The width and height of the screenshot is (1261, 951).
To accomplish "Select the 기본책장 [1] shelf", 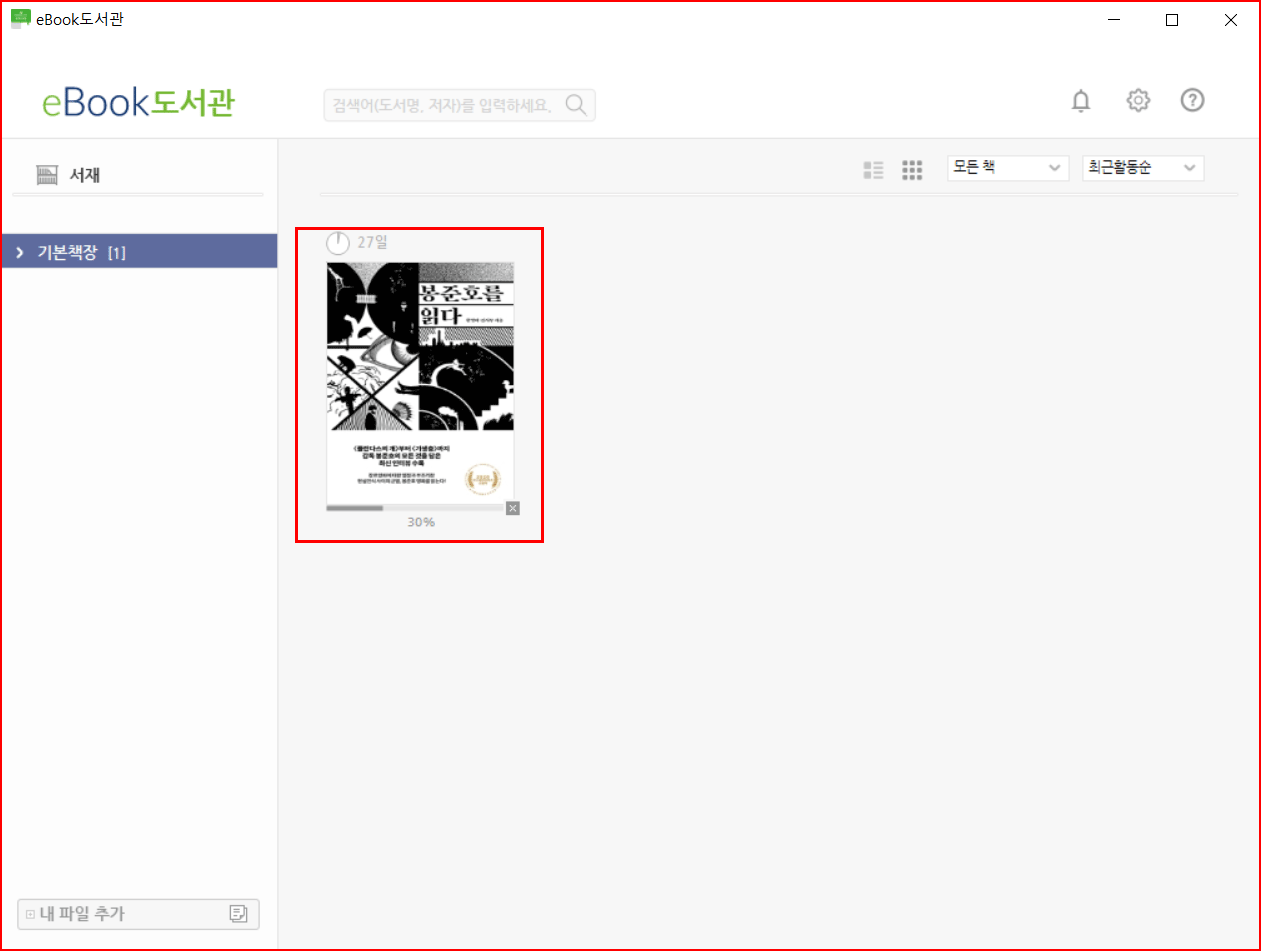I will tap(139, 251).
